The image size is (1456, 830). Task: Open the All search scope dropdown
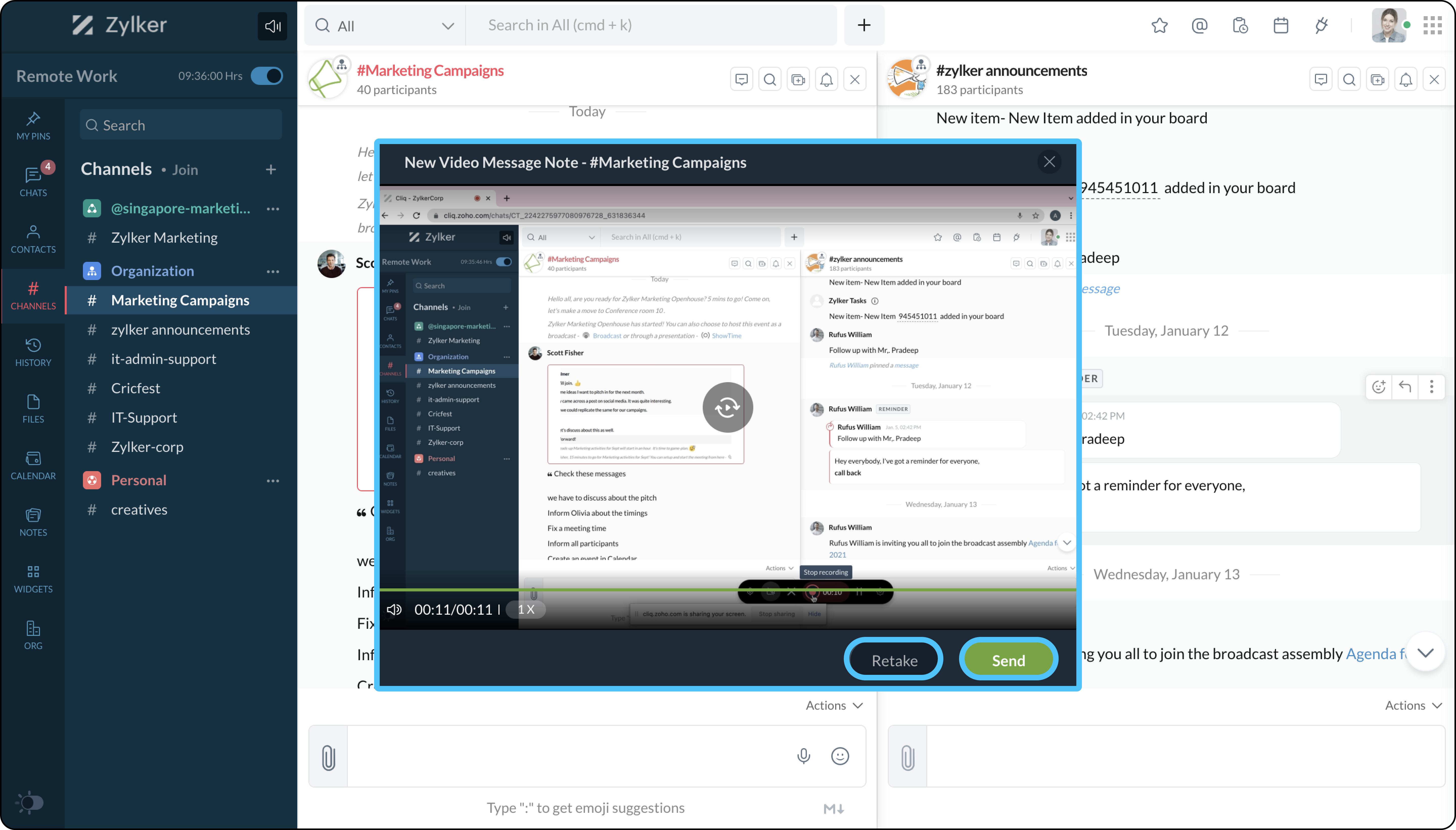click(385, 26)
